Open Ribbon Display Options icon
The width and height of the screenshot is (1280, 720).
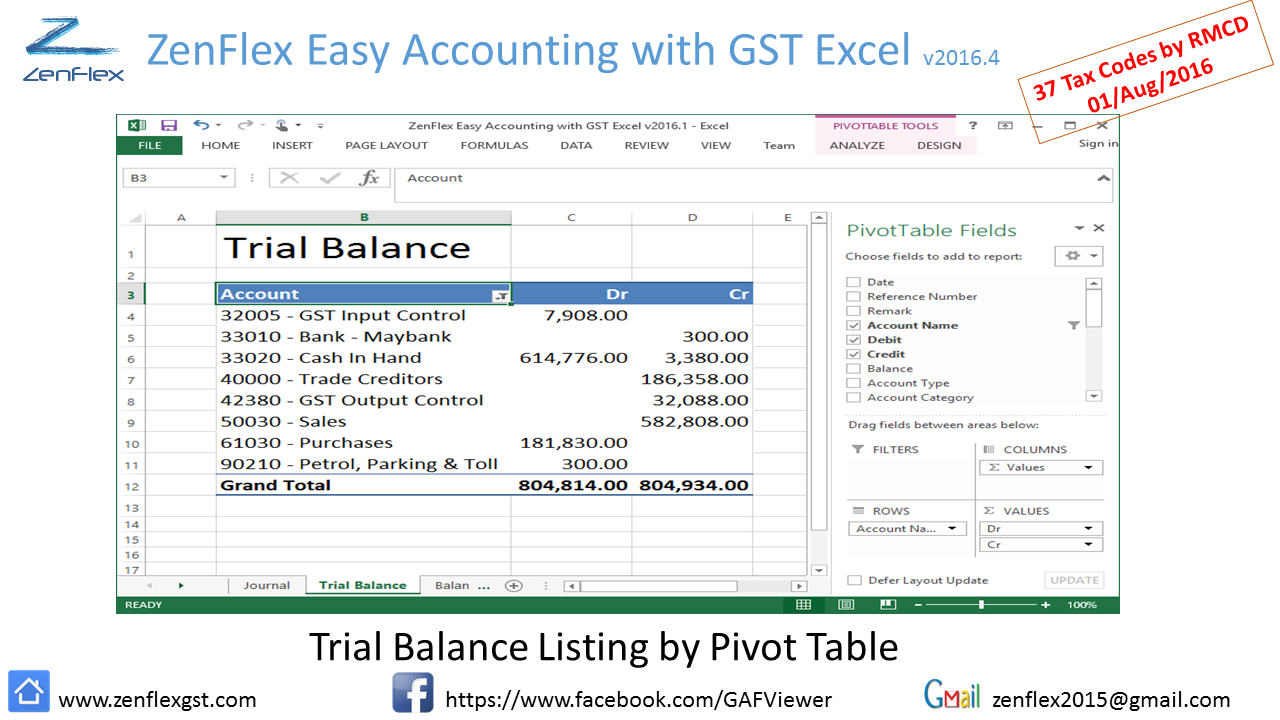1005,126
